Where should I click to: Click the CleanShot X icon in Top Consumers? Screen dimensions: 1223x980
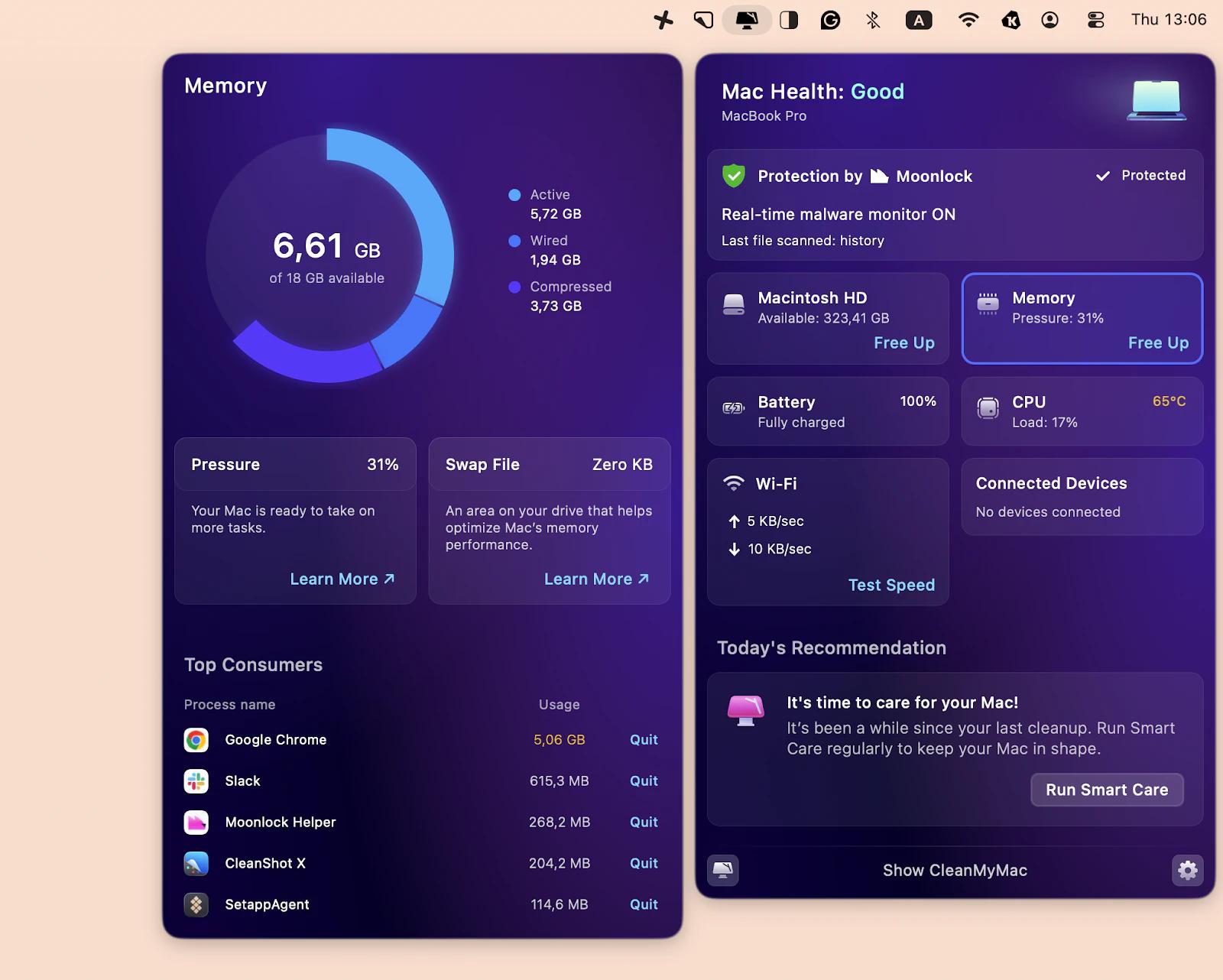196,863
